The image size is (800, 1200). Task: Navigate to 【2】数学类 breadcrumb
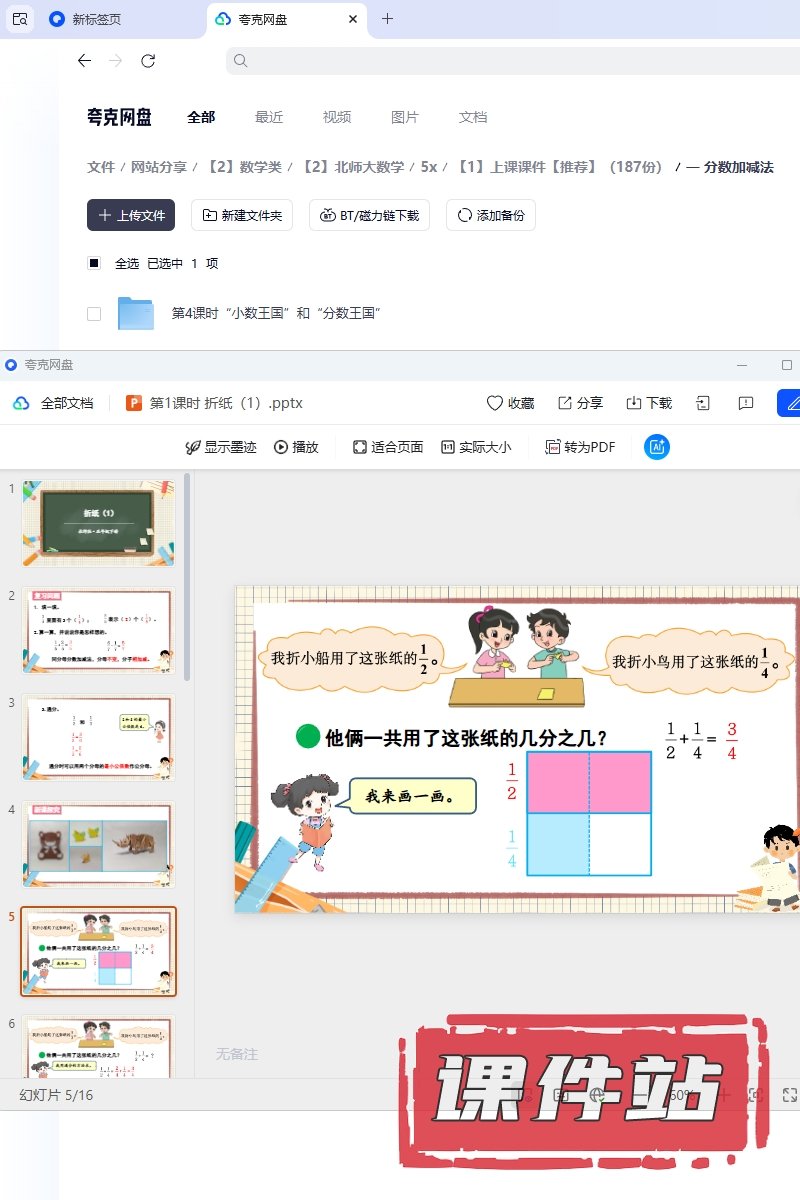[244, 167]
